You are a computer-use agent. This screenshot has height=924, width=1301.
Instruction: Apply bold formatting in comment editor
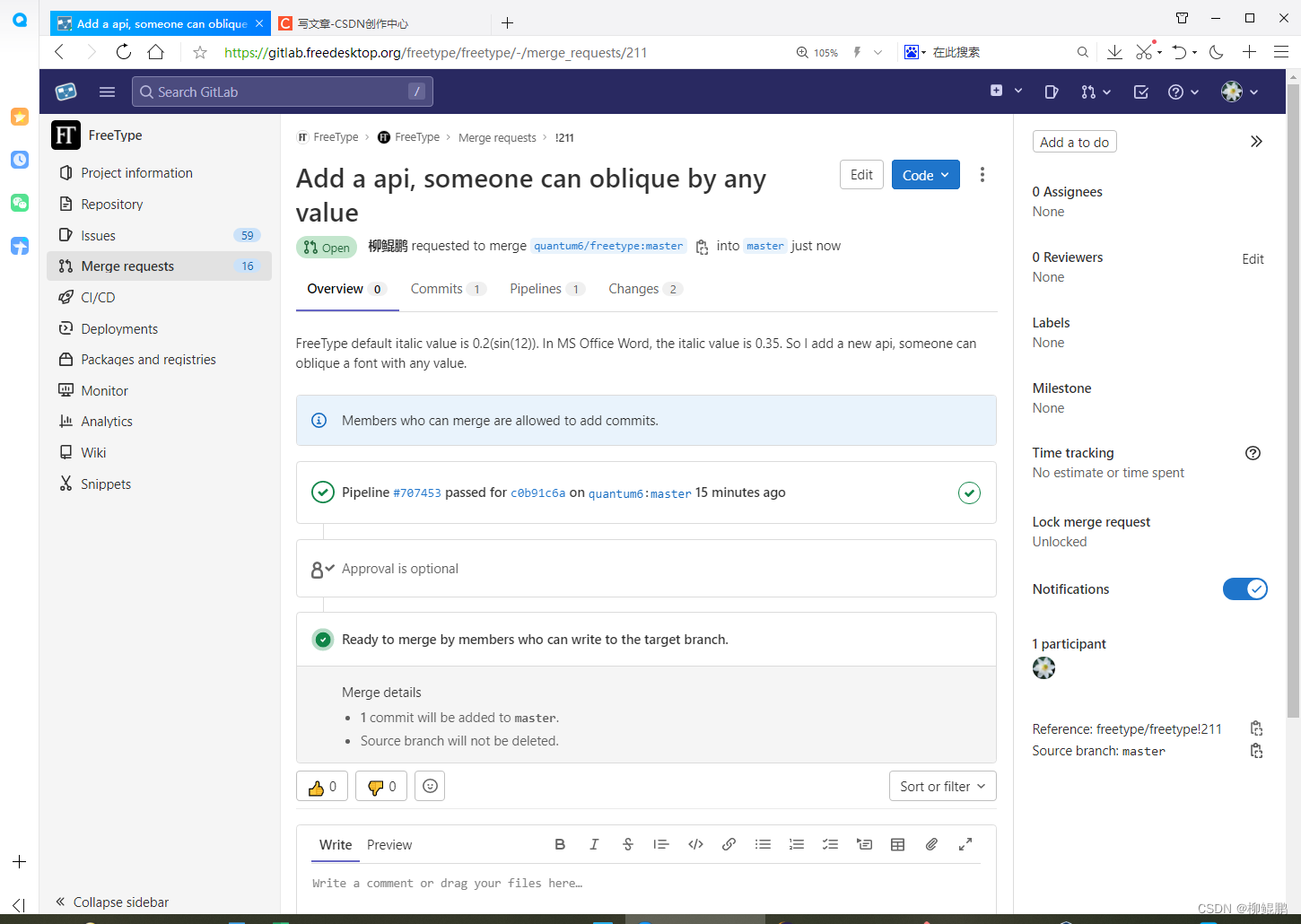click(x=560, y=844)
